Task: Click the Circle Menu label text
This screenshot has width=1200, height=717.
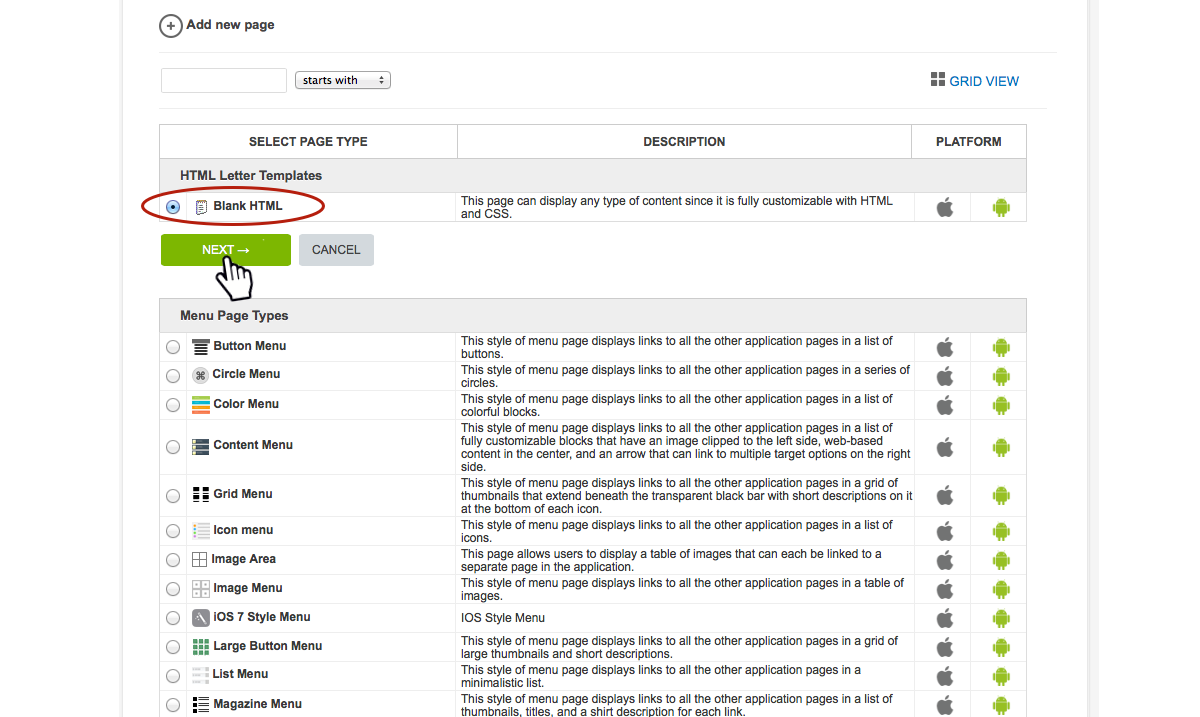Action: [246, 374]
